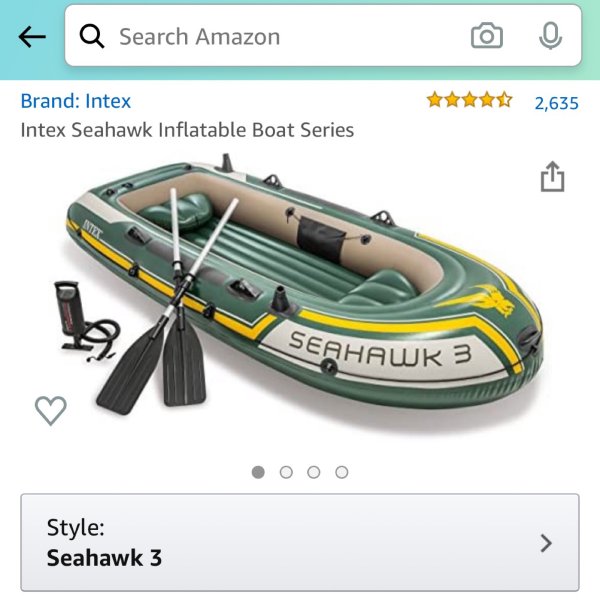This screenshot has height=600, width=600.
Task: Tap the Intex Seahawk Inflatable Boat Series title
Action: (x=187, y=130)
